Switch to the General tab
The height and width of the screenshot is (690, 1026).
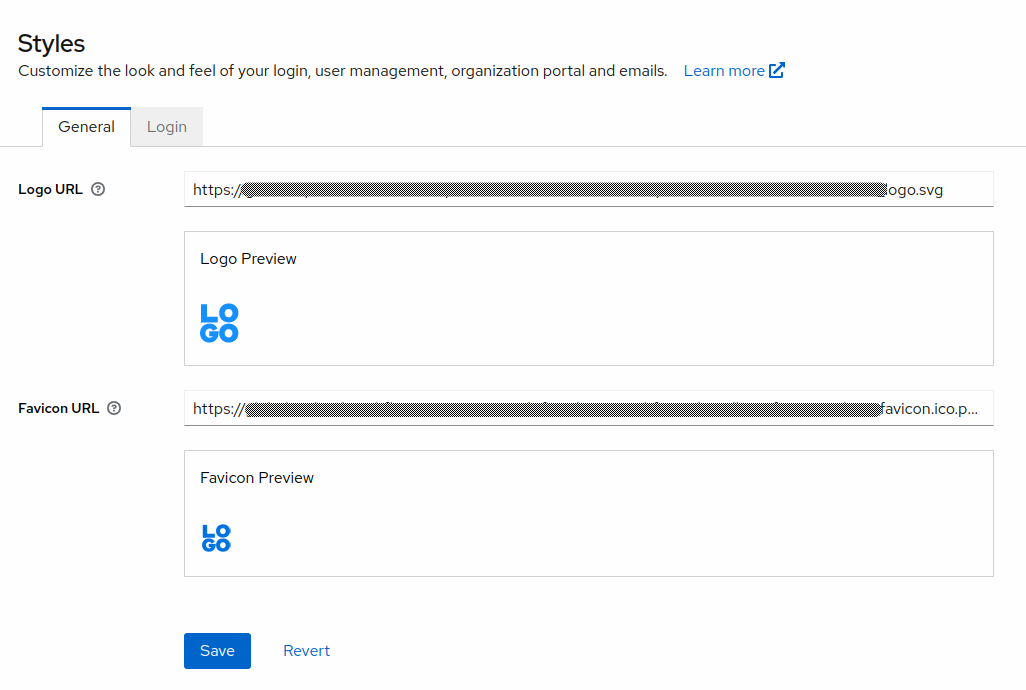click(x=87, y=127)
